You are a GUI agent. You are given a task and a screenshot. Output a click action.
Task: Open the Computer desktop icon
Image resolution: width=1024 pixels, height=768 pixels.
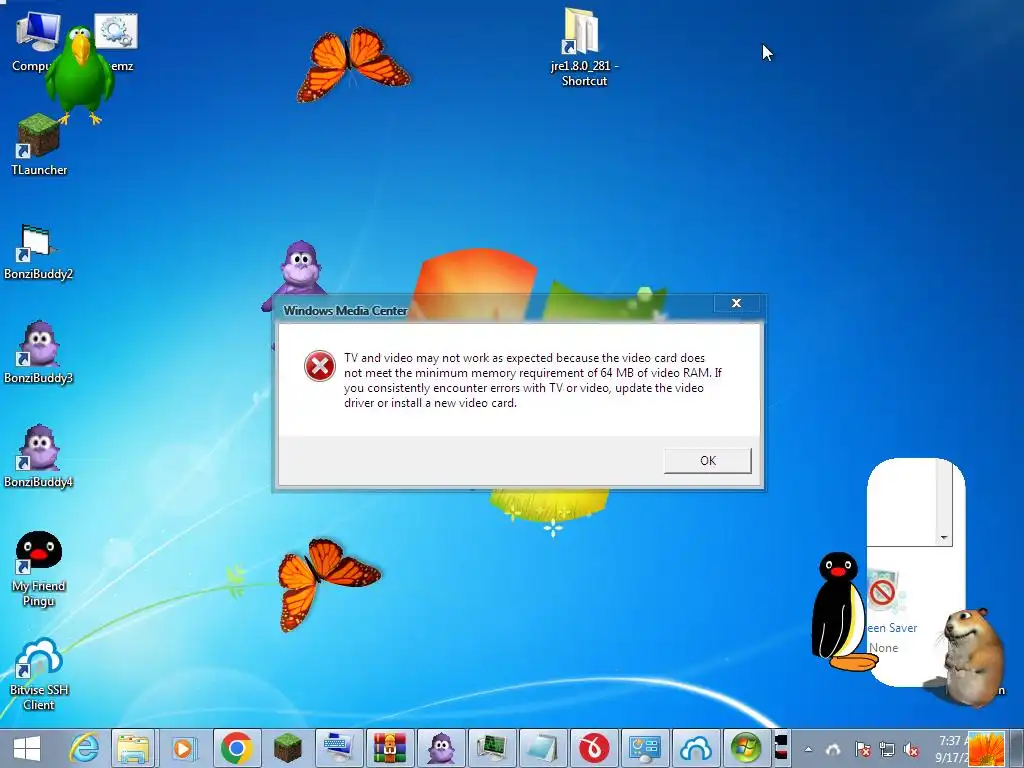[x=36, y=39]
